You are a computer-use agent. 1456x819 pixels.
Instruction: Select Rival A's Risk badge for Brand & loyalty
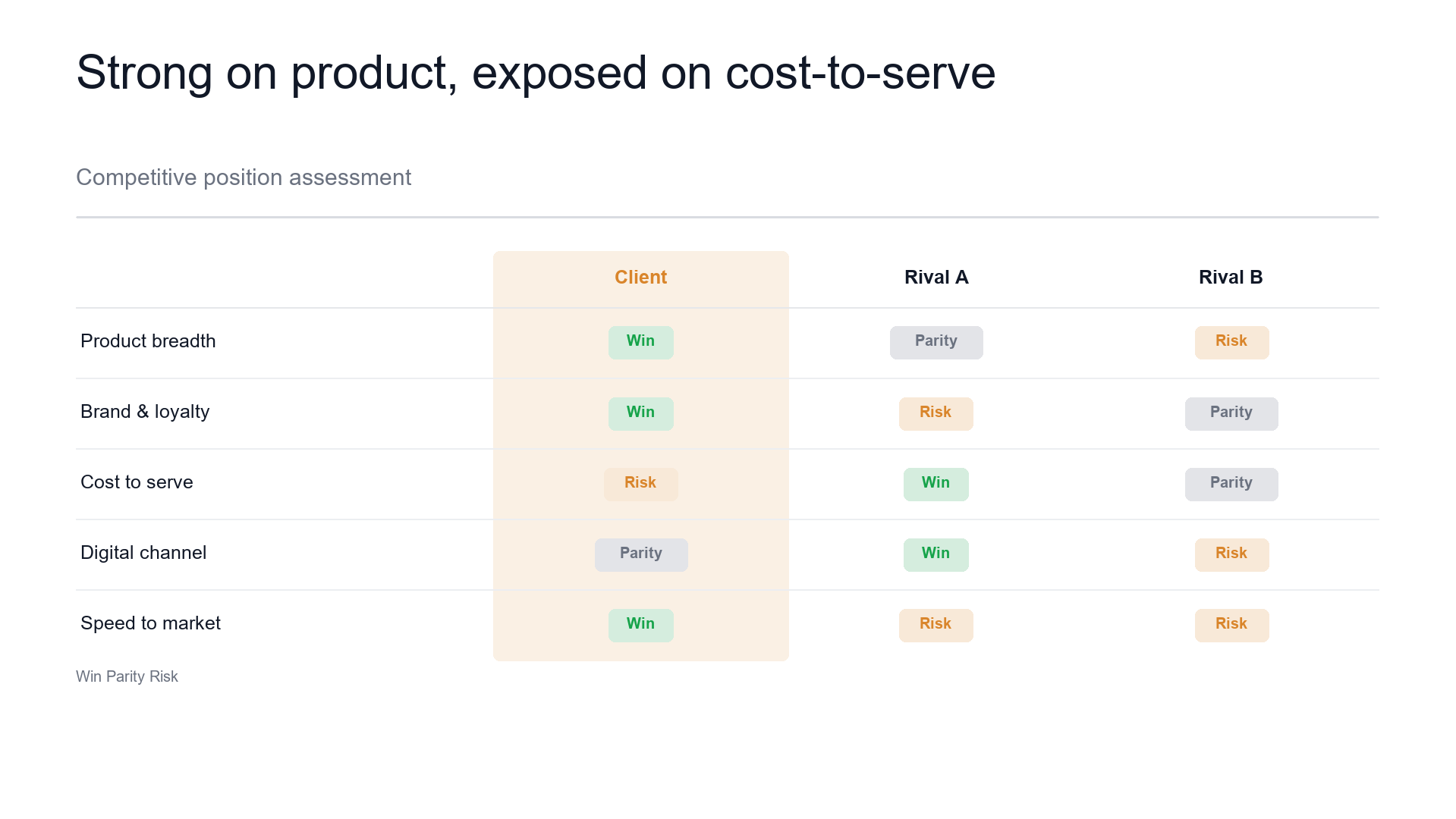(936, 414)
